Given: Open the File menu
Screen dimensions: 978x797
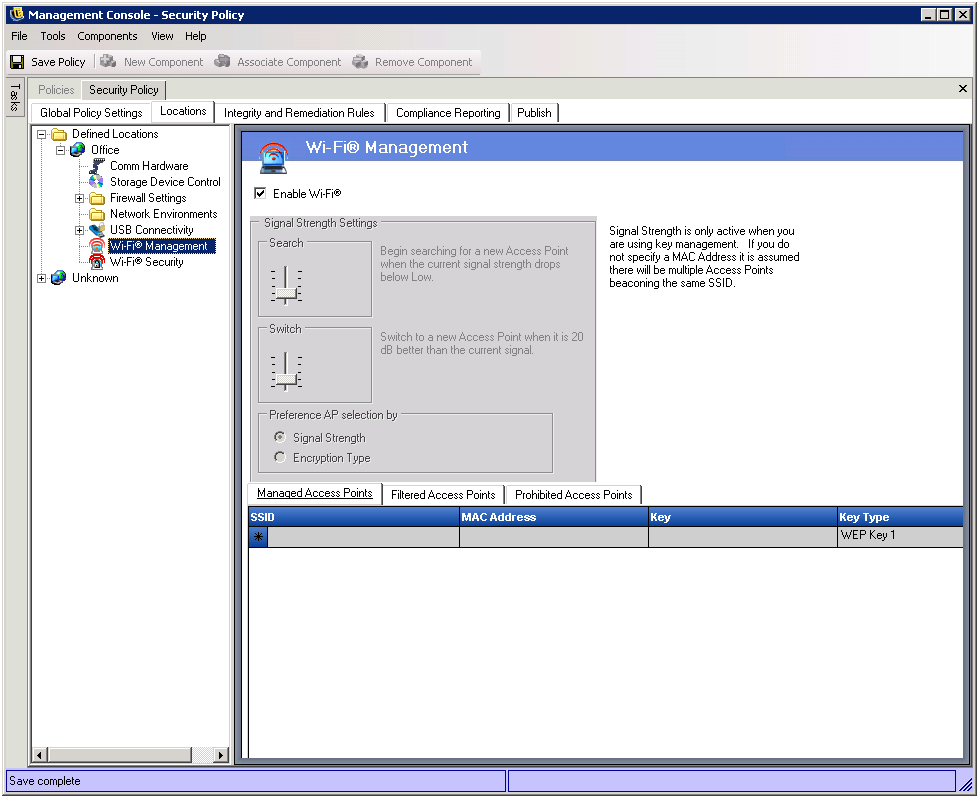Looking at the screenshot, I should (19, 36).
